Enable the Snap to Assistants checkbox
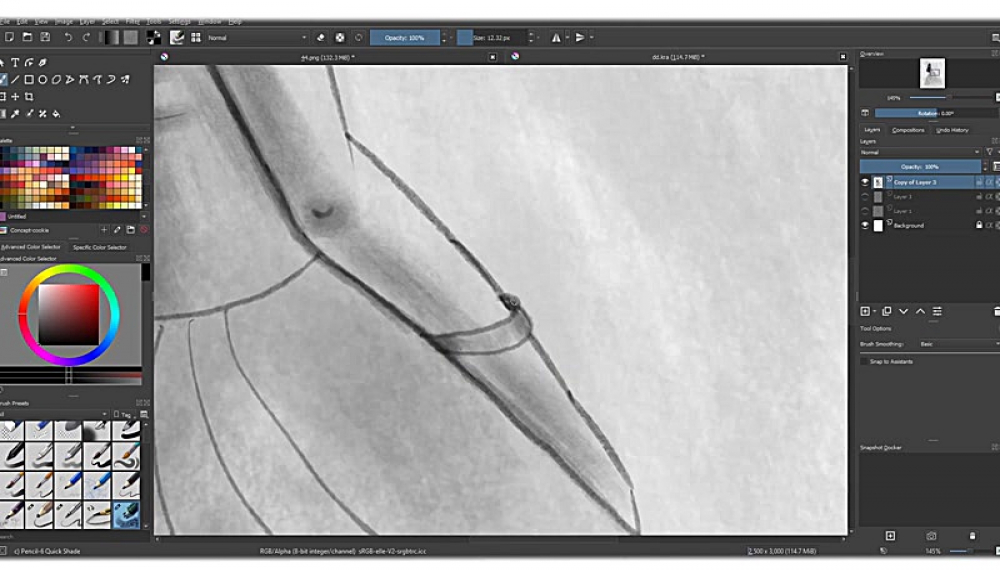Viewport: 1000px width, 570px height. [865, 361]
